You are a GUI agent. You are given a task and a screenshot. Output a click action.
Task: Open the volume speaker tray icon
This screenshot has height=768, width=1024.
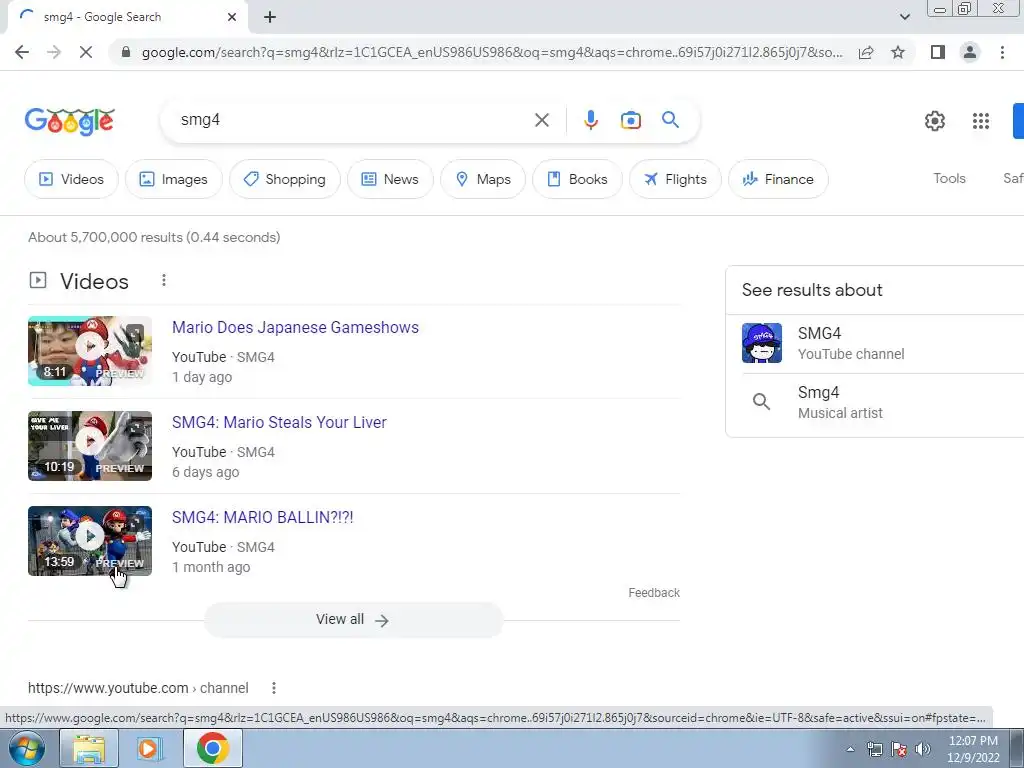click(x=922, y=749)
